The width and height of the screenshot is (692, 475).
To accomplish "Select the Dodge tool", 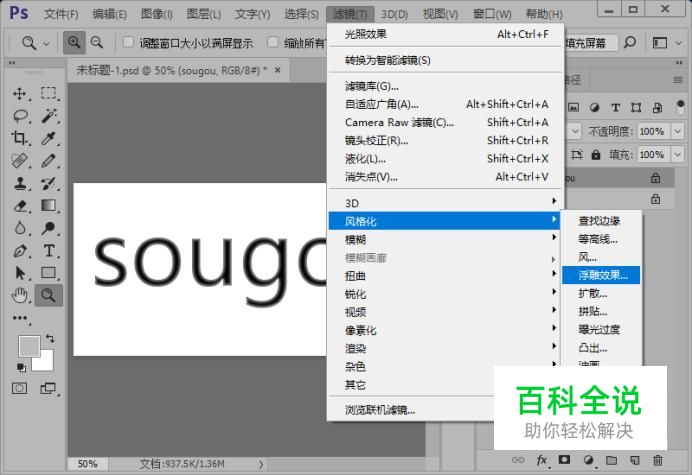I will 49,228.
